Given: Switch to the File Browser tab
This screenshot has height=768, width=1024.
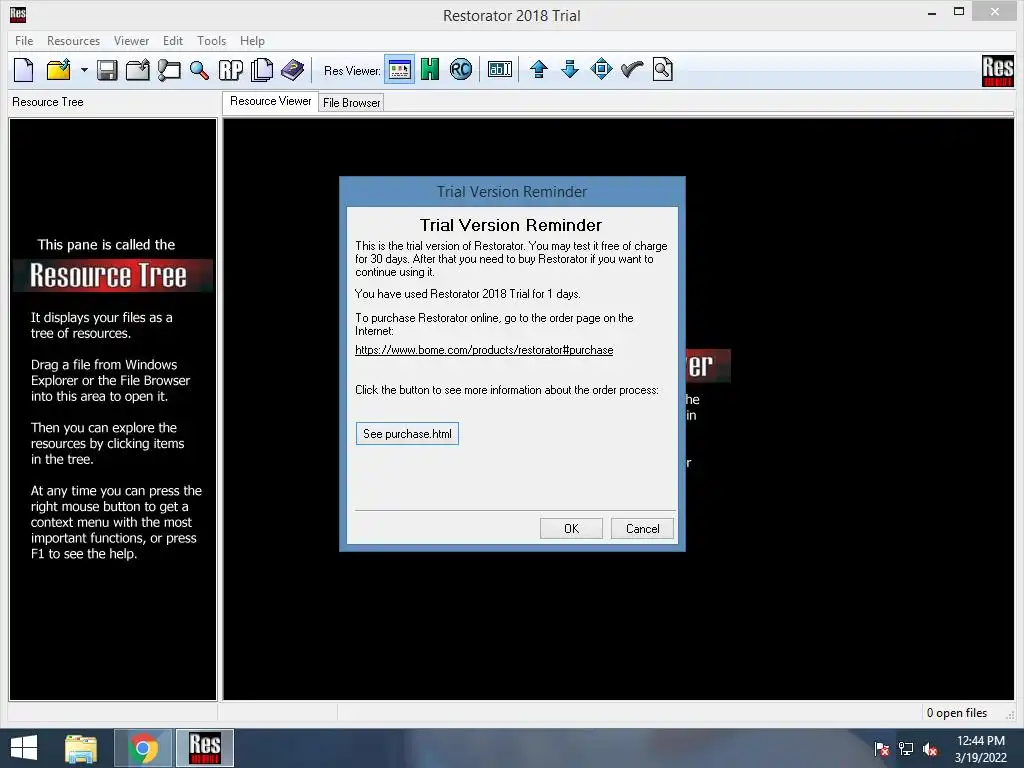Looking at the screenshot, I should pyautogui.click(x=351, y=103).
